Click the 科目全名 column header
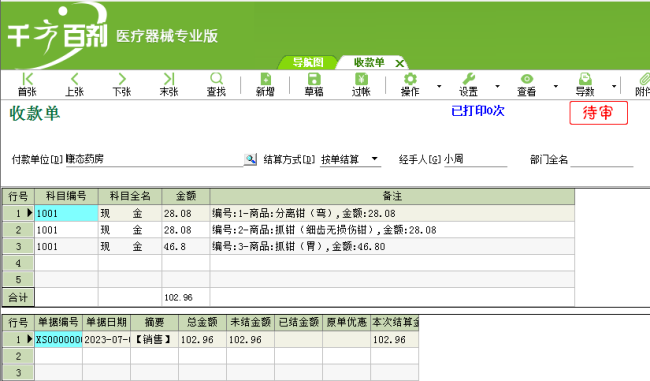Screen dimensions: 650x381 [x=130, y=196]
